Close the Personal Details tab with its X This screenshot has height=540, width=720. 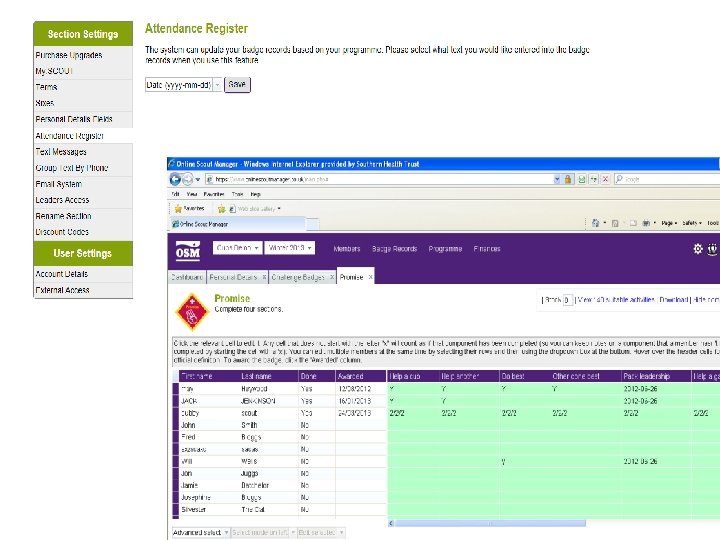coord(264,277)
